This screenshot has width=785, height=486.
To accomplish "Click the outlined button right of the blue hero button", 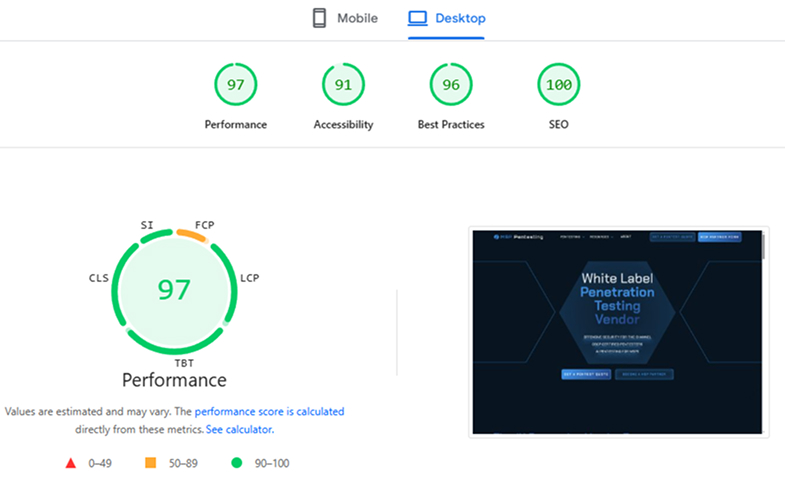I will [644, 374].
